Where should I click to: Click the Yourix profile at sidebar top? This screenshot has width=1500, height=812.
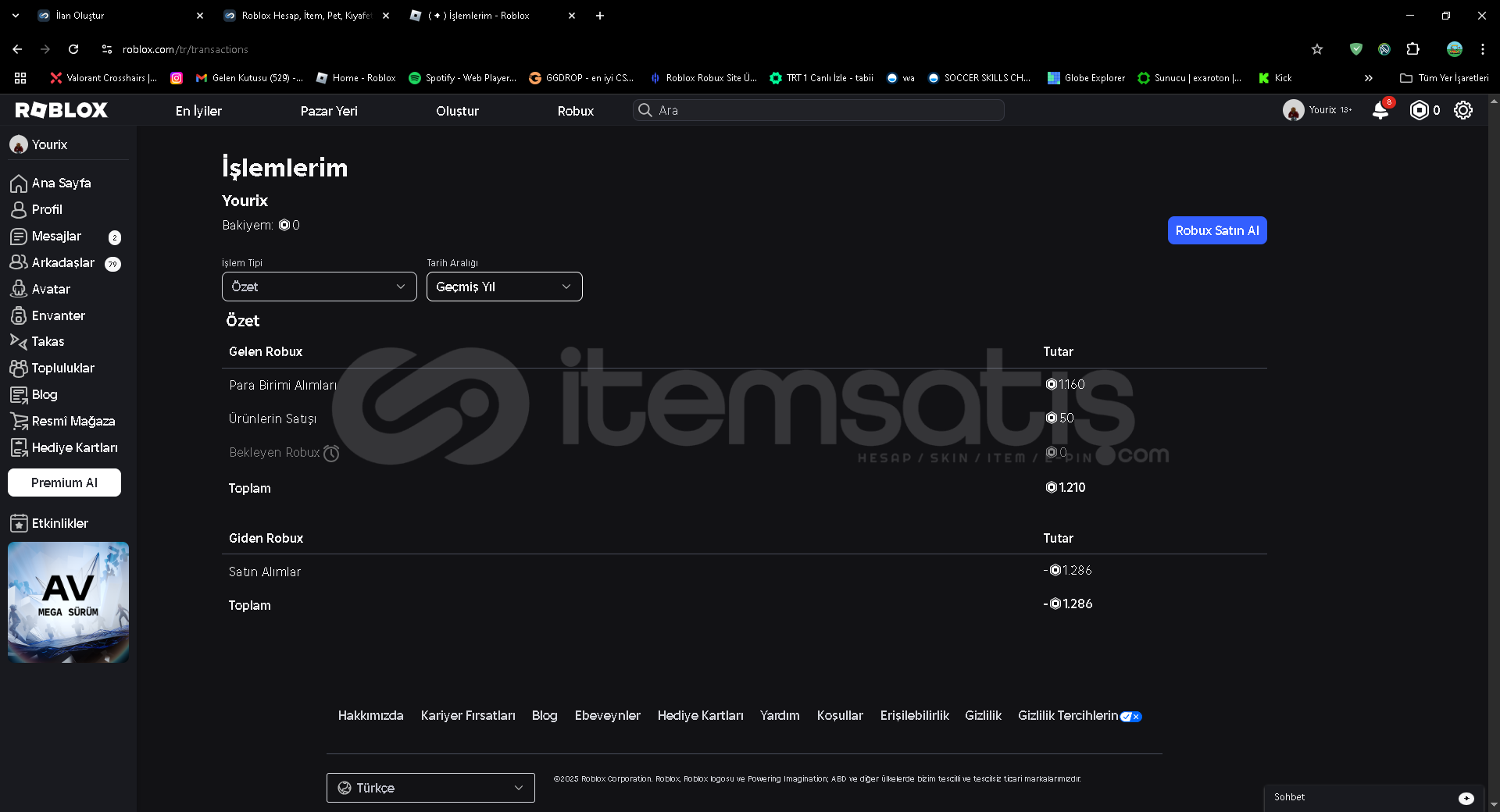click(x=39, y=144)
